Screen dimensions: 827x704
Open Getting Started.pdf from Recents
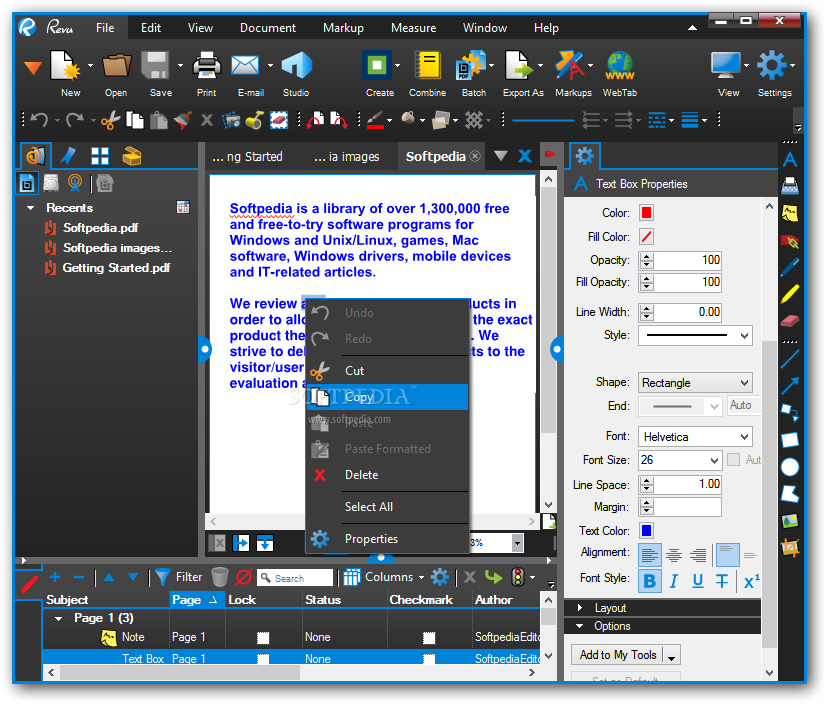coord(116,268)
